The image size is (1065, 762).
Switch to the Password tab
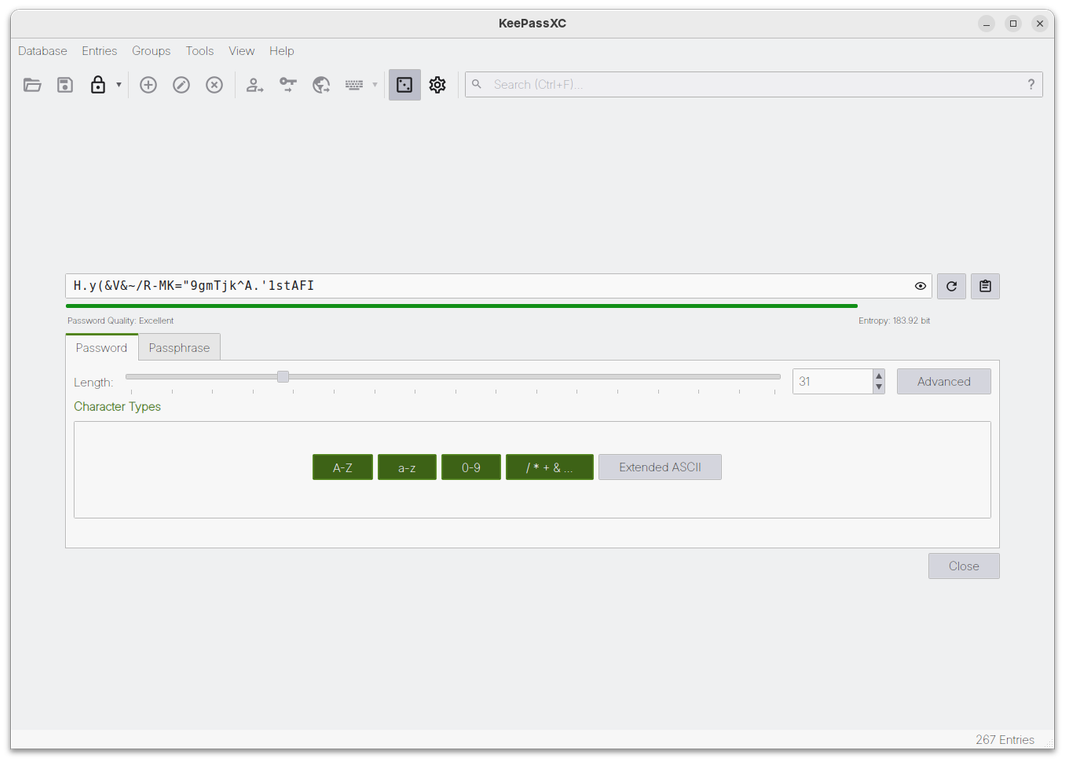[x=101, y=348]
